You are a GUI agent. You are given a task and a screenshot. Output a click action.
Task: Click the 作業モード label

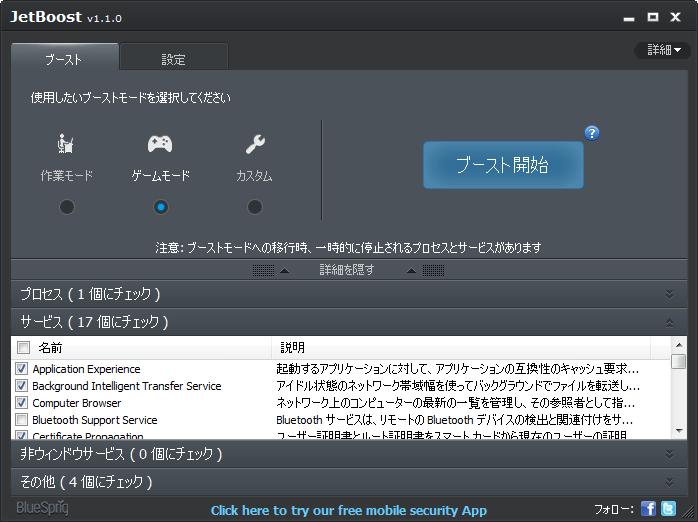[x=66, y=175]
